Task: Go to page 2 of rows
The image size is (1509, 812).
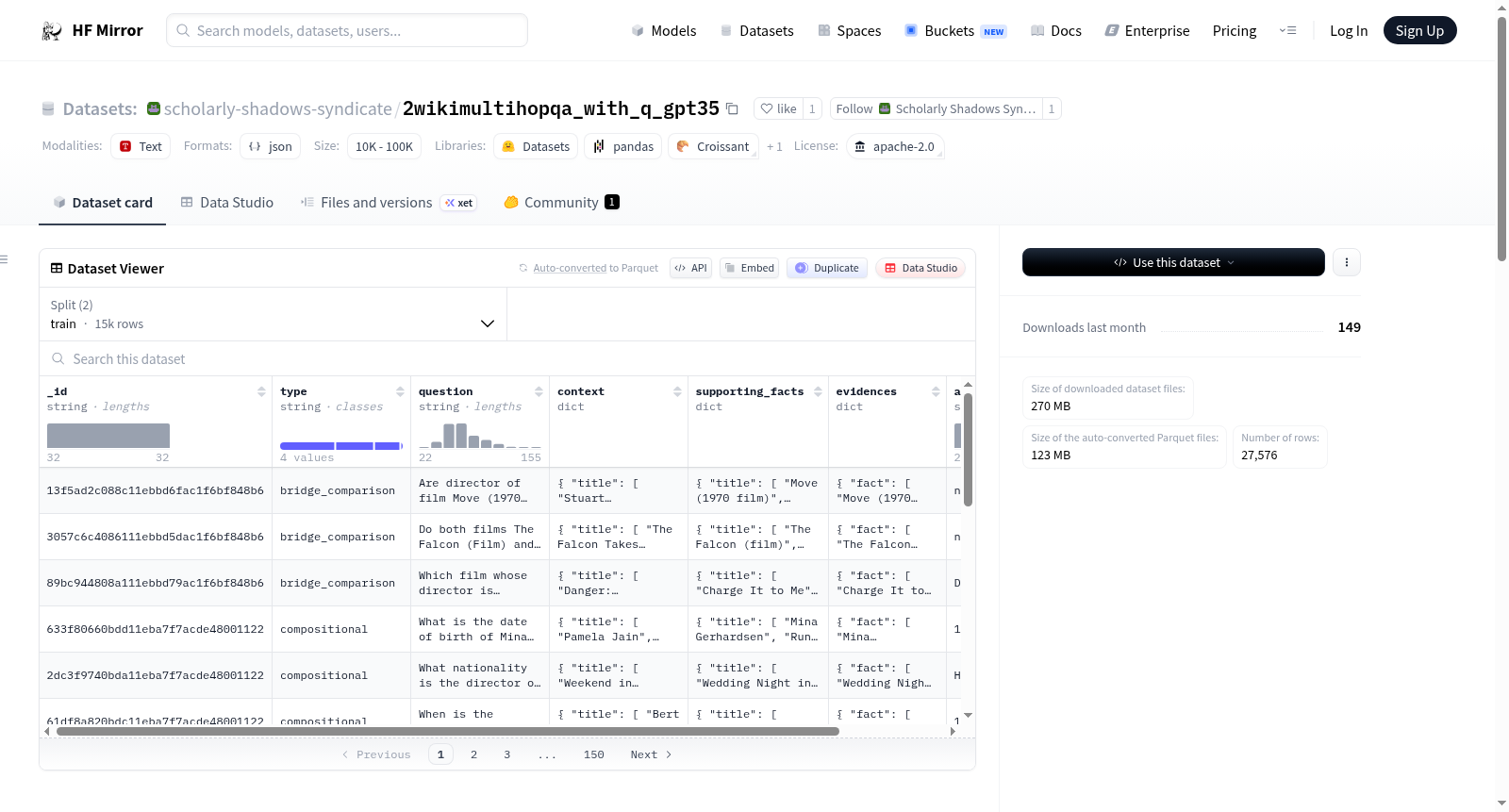Action: click(473, 754)
